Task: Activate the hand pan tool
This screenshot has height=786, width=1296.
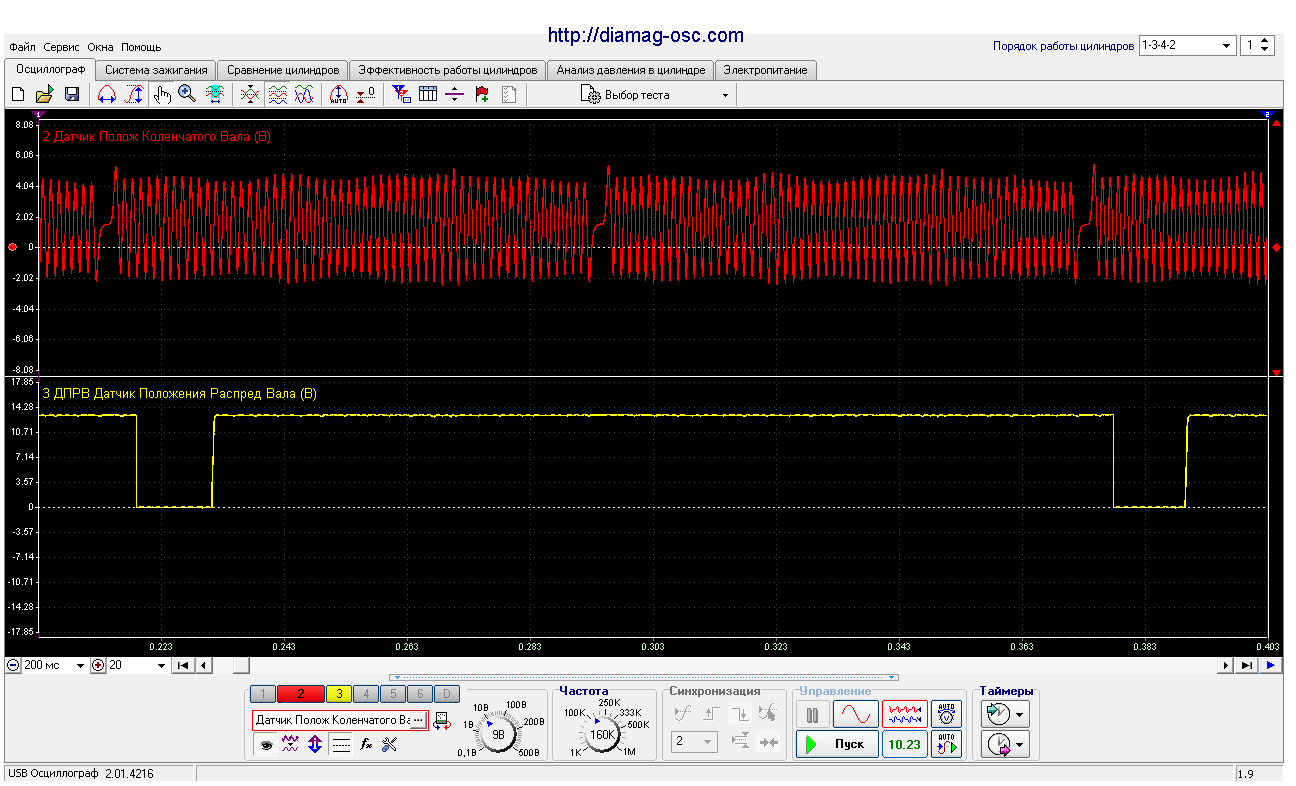Action: [x=162, y=95]
